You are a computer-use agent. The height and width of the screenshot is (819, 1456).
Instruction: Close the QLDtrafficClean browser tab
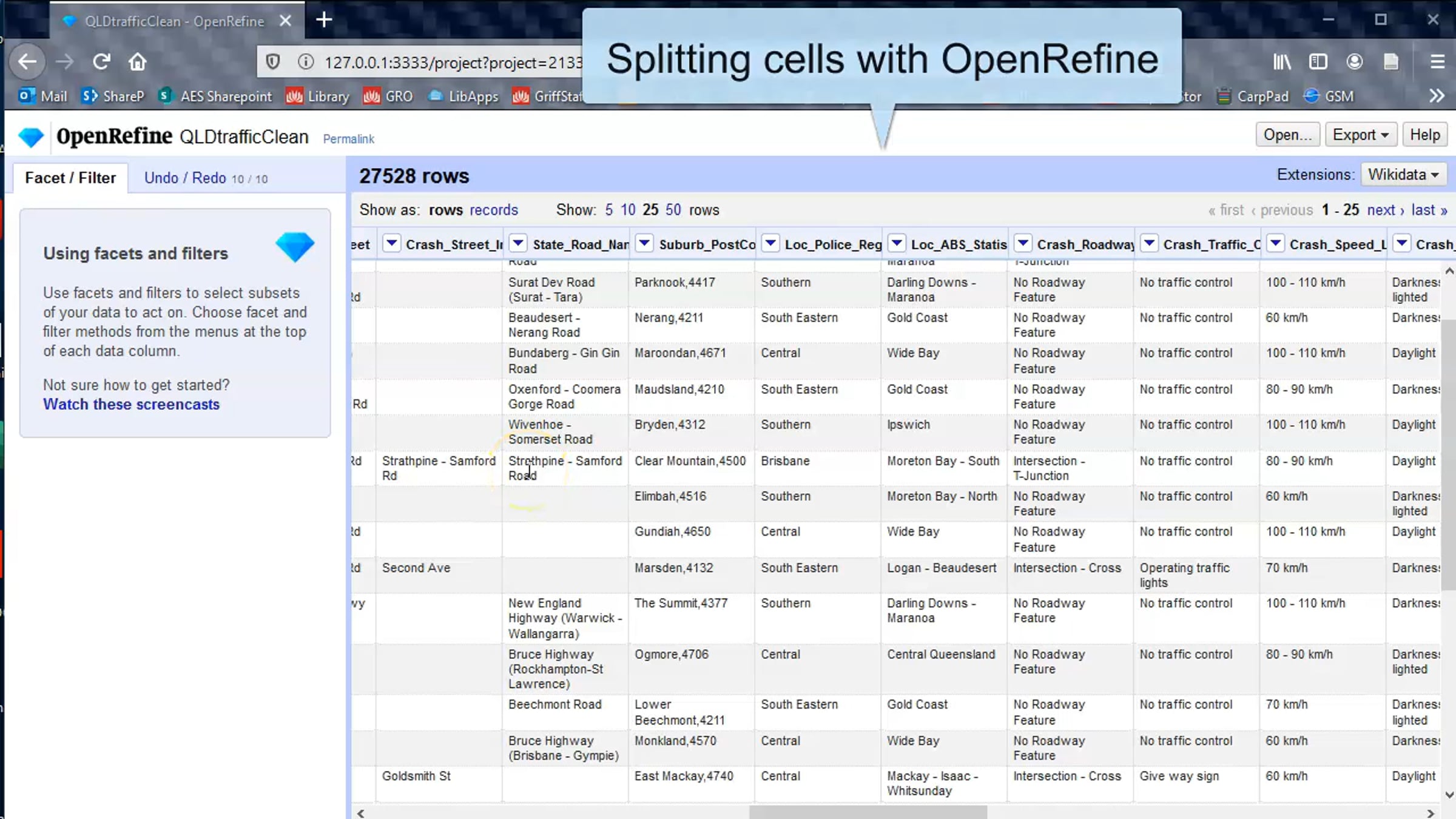[285, 21]
